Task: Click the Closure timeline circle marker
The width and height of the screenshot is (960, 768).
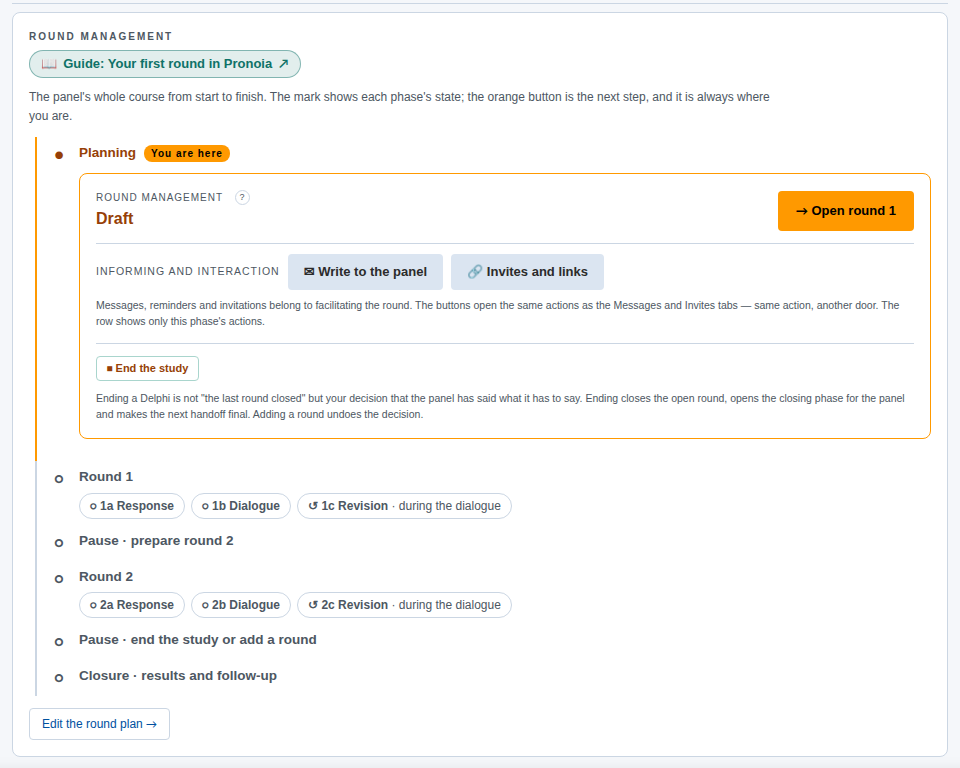Action: point(59,678)
